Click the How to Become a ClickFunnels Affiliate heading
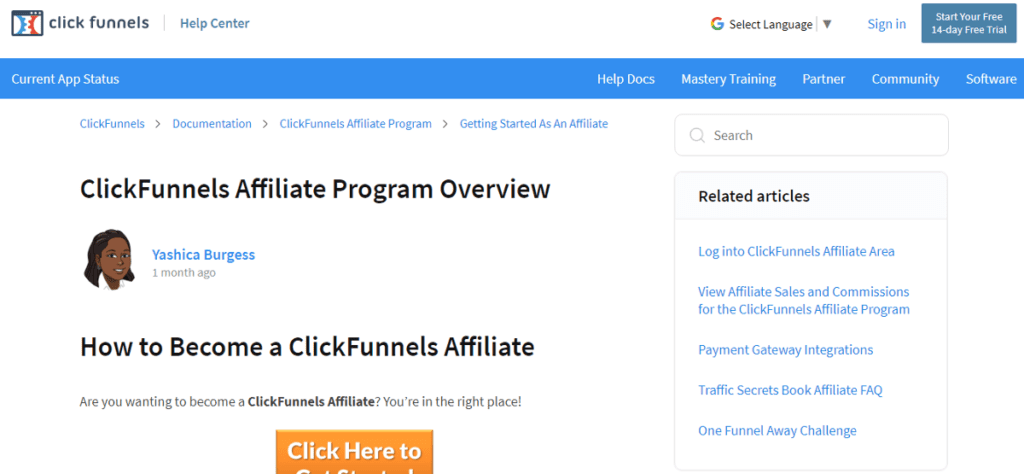 [x=307, y=347]
